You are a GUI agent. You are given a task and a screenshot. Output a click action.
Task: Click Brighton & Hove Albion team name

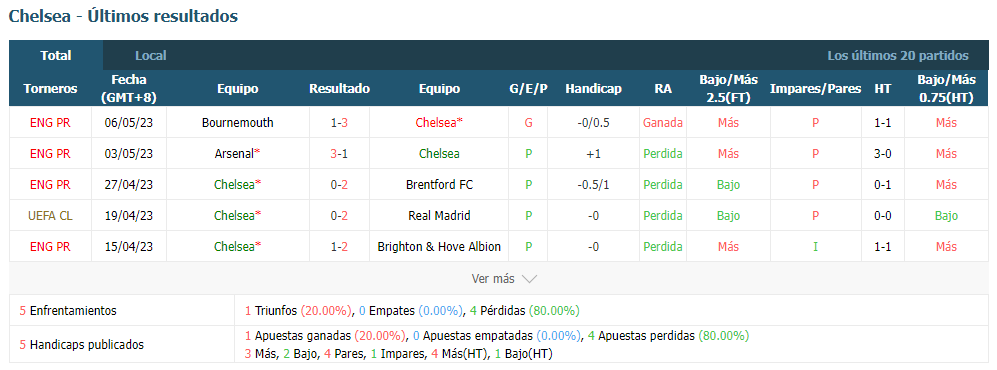(439, 246)
